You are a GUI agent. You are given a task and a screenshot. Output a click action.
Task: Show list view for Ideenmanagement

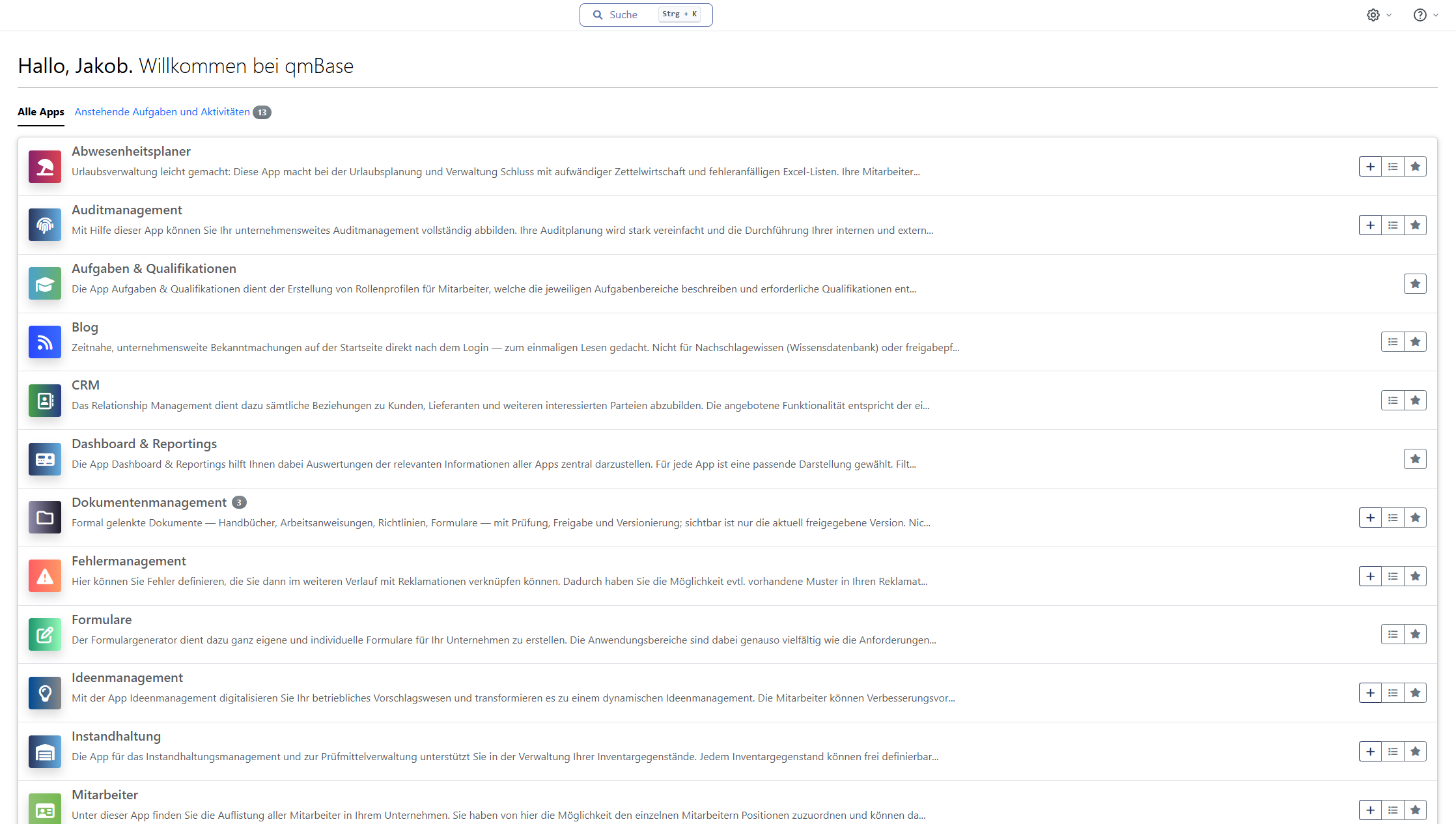[x=1393, y=693]
